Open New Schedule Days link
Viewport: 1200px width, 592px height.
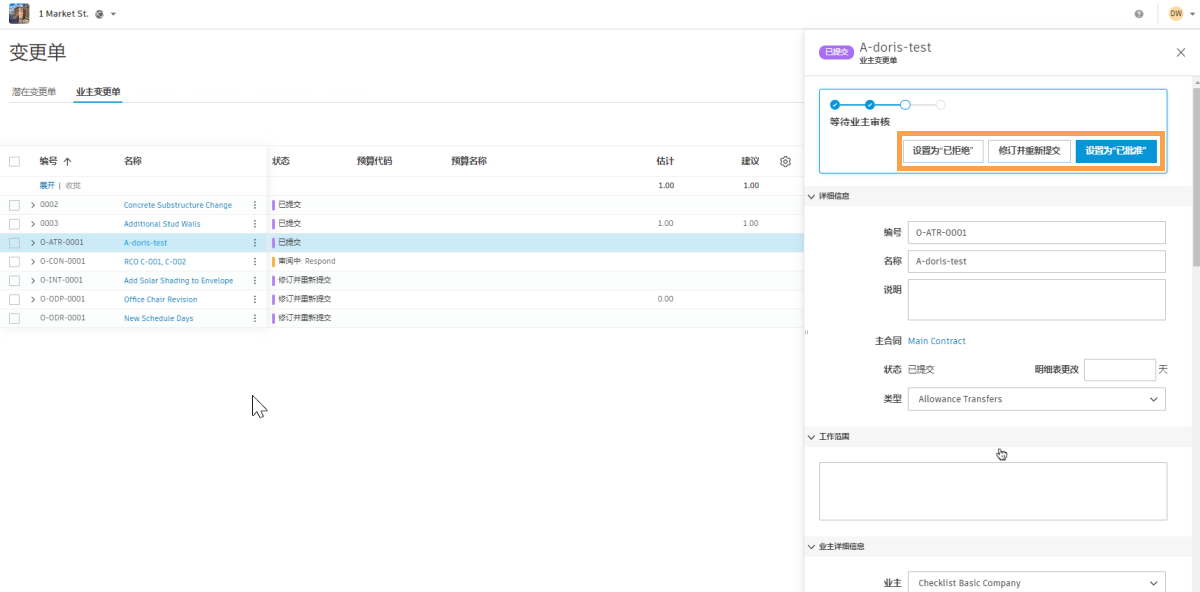(159, 318)
